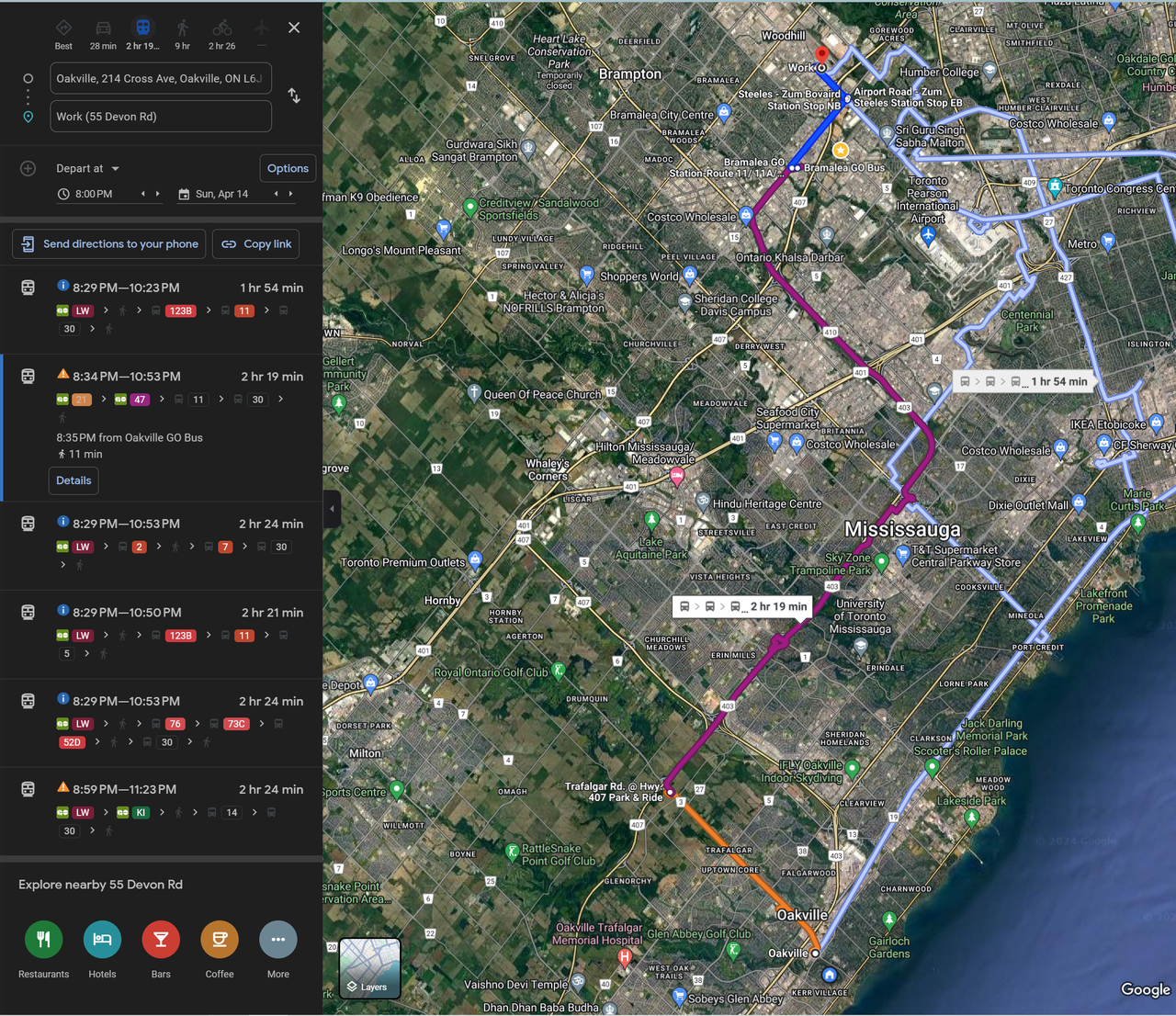The image size is (1176, 1016).
Task: Toggle the Layers map view
Action: (369, 967)
